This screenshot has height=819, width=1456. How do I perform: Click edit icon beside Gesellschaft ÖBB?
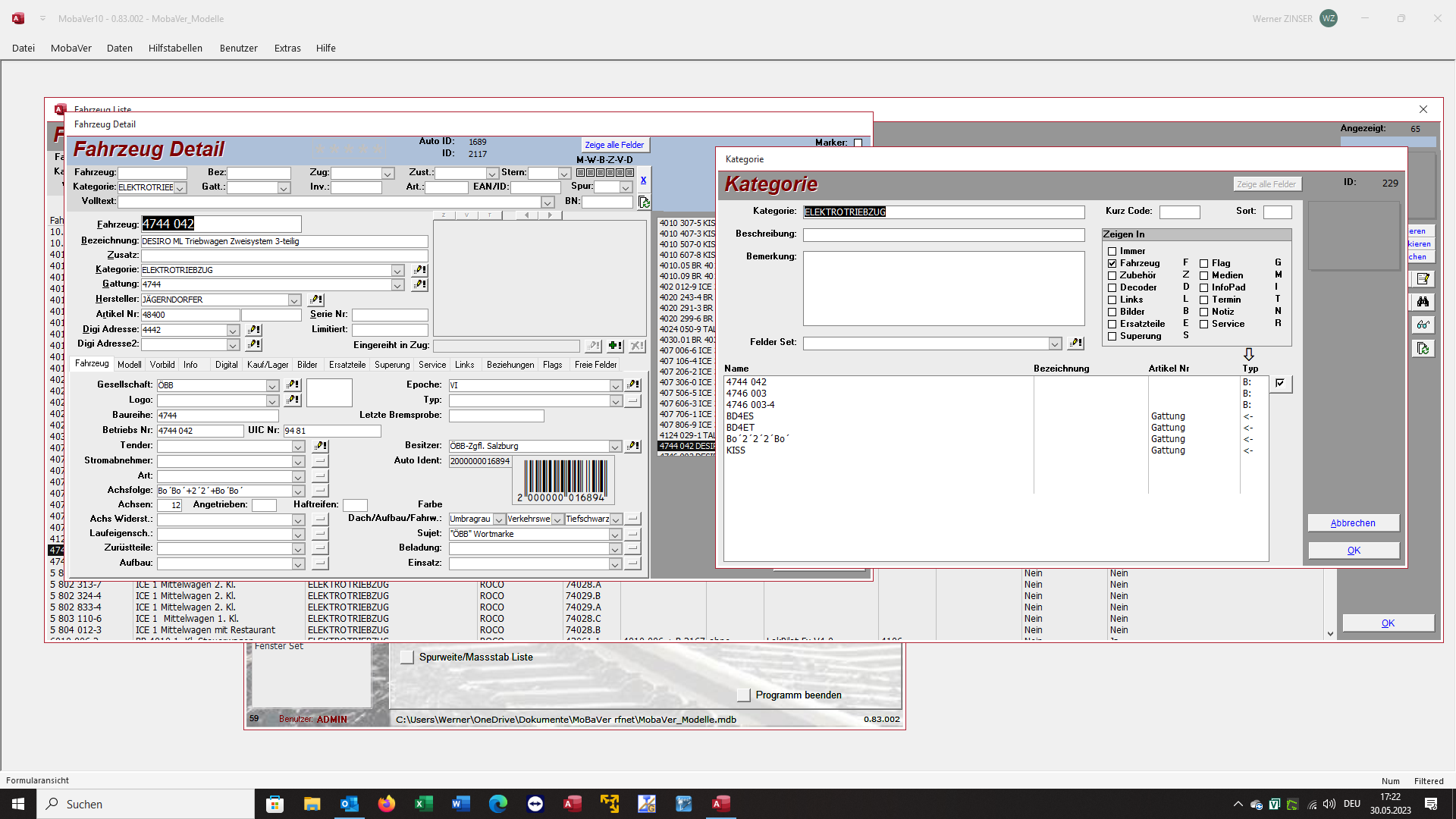pos(293,385)
